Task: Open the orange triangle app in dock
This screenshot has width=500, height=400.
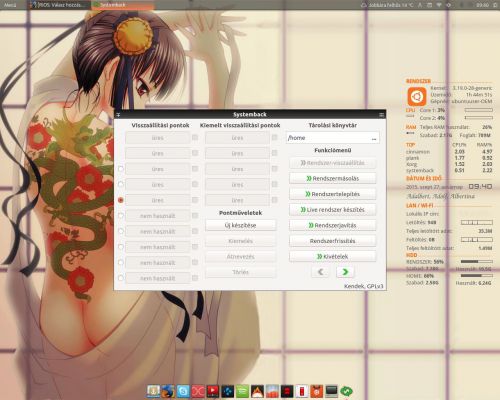Action: tap(257, 391)
